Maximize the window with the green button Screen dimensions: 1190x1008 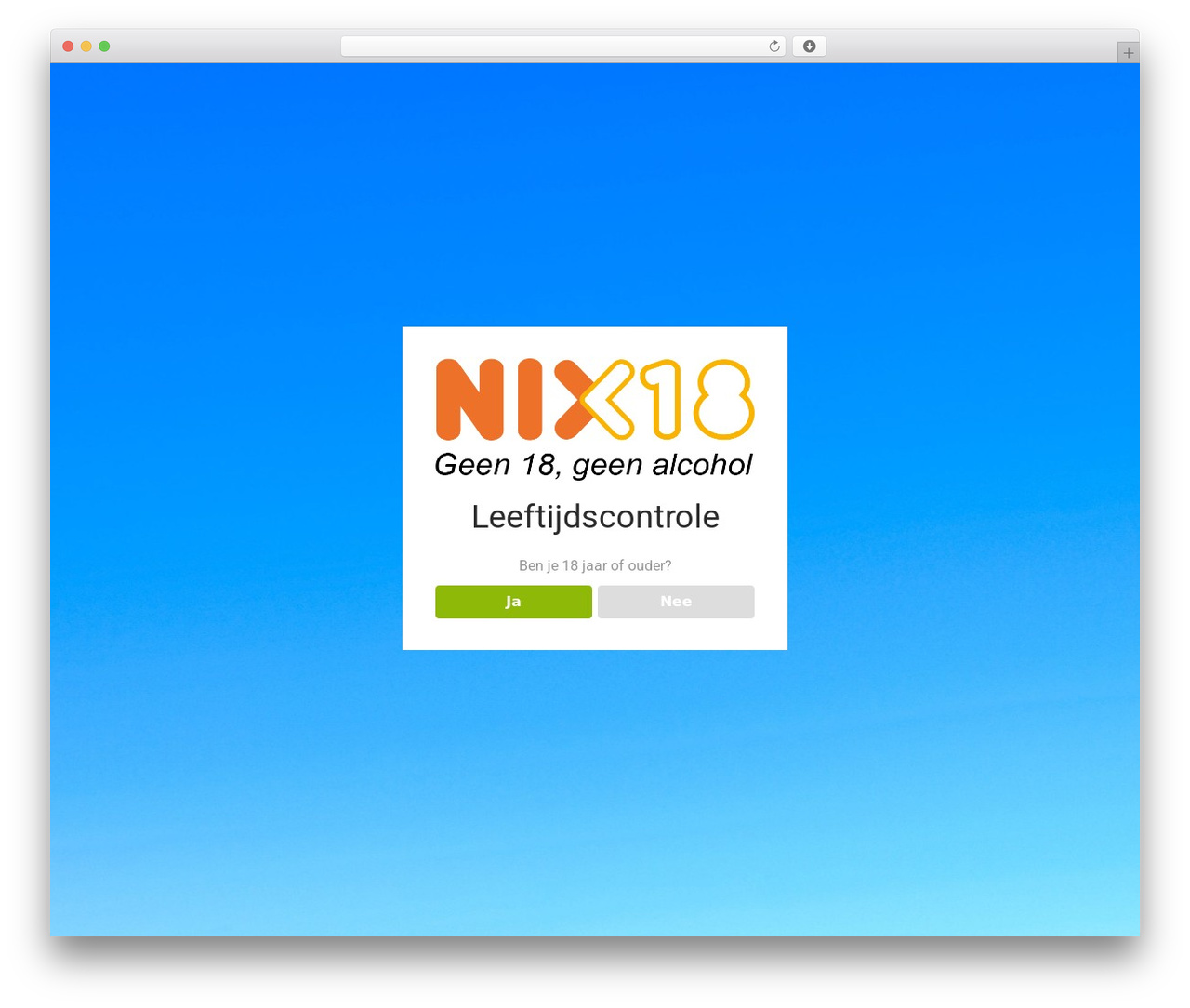[104, 46]
